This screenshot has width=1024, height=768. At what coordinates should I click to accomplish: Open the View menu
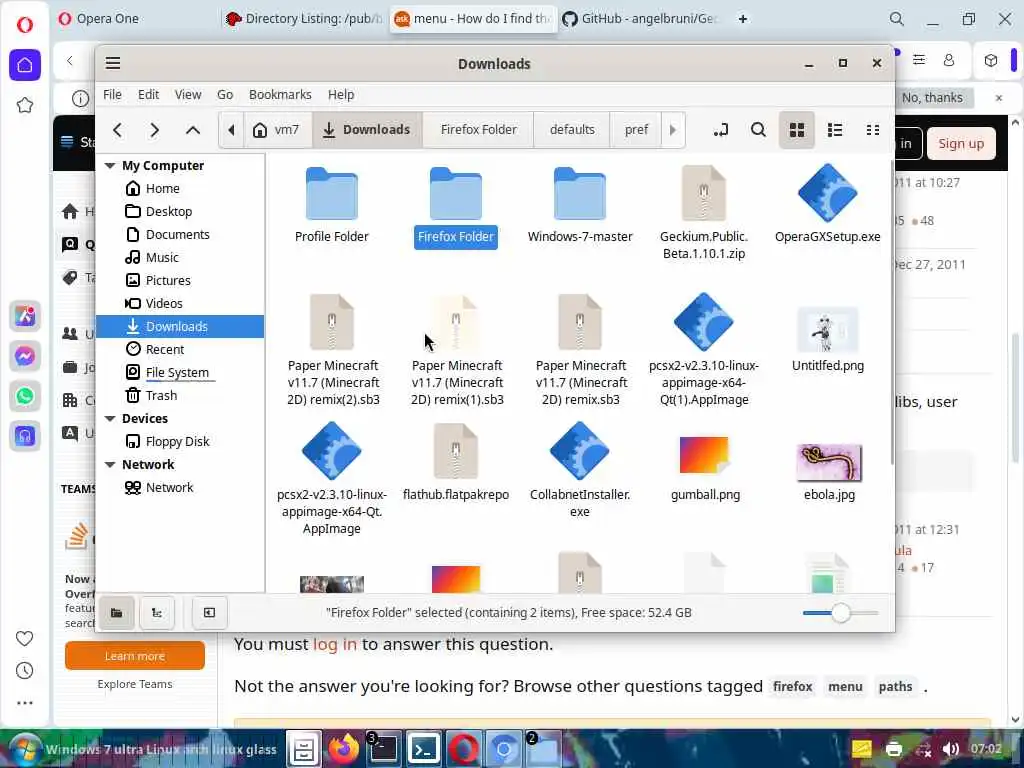point(187,95)
